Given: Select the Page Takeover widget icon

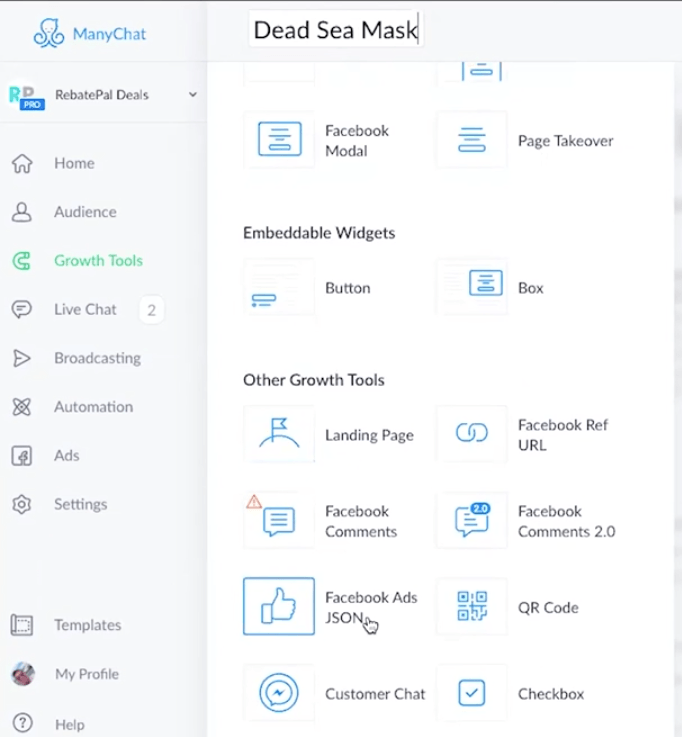Looking at the screenshot, I should [471, 140].
